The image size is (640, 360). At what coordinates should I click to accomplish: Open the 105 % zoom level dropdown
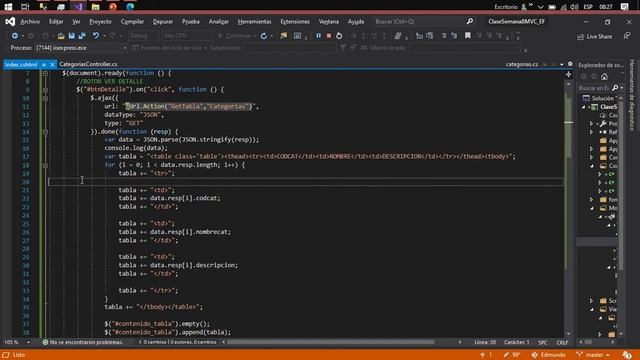pos(16,342)
